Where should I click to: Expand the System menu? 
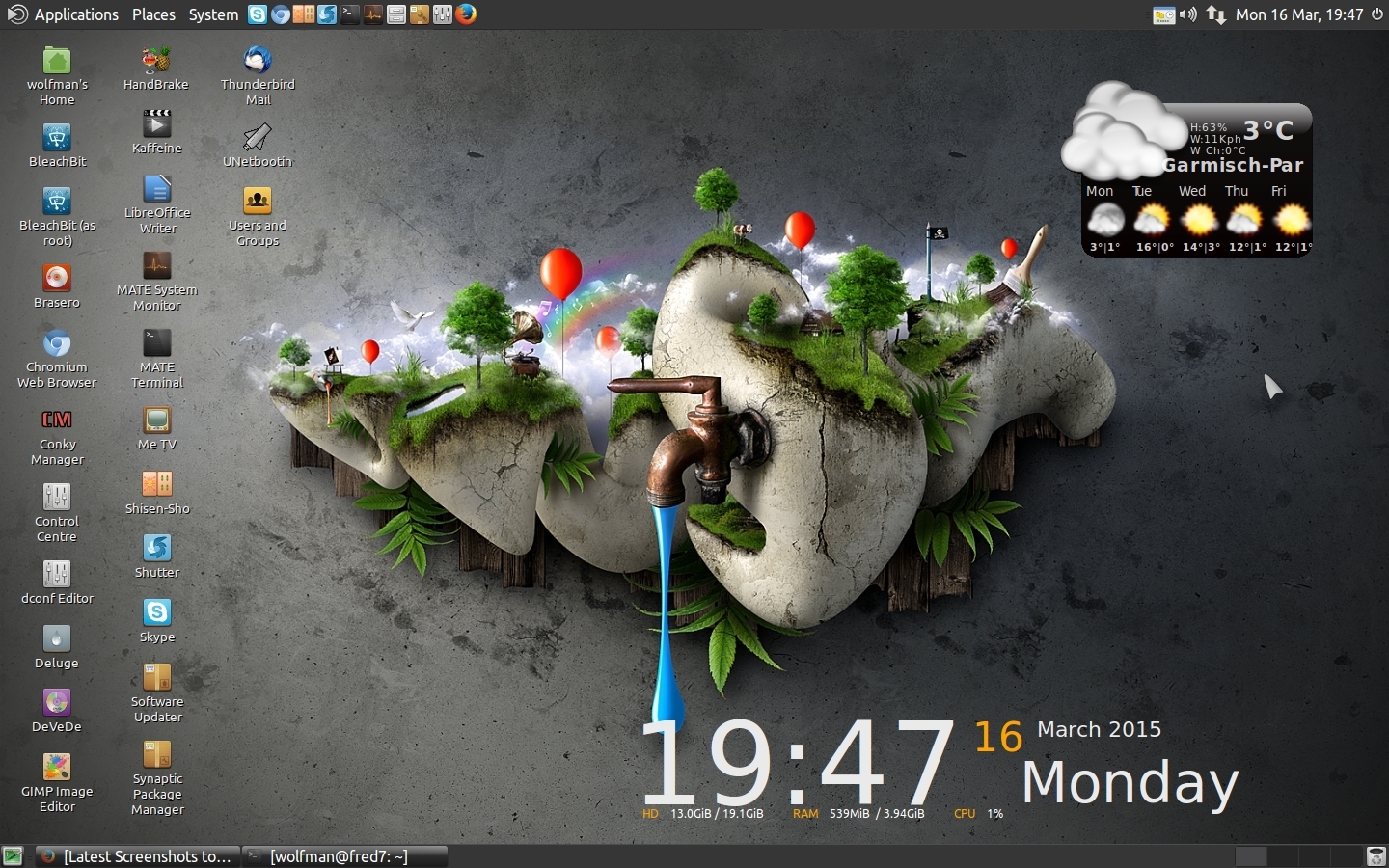pos(212,14)
